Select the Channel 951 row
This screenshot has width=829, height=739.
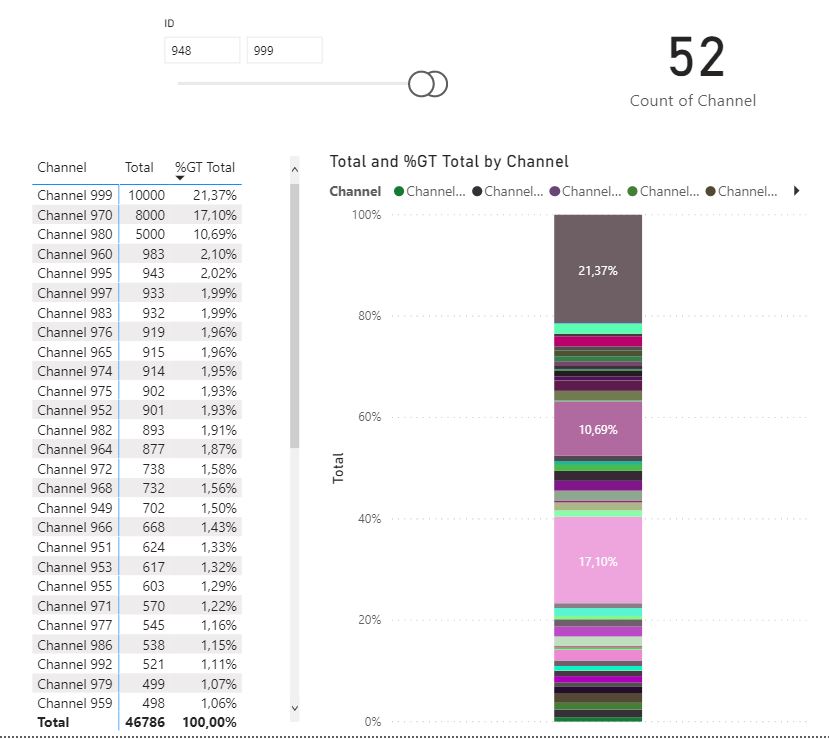tap(137, 547)
